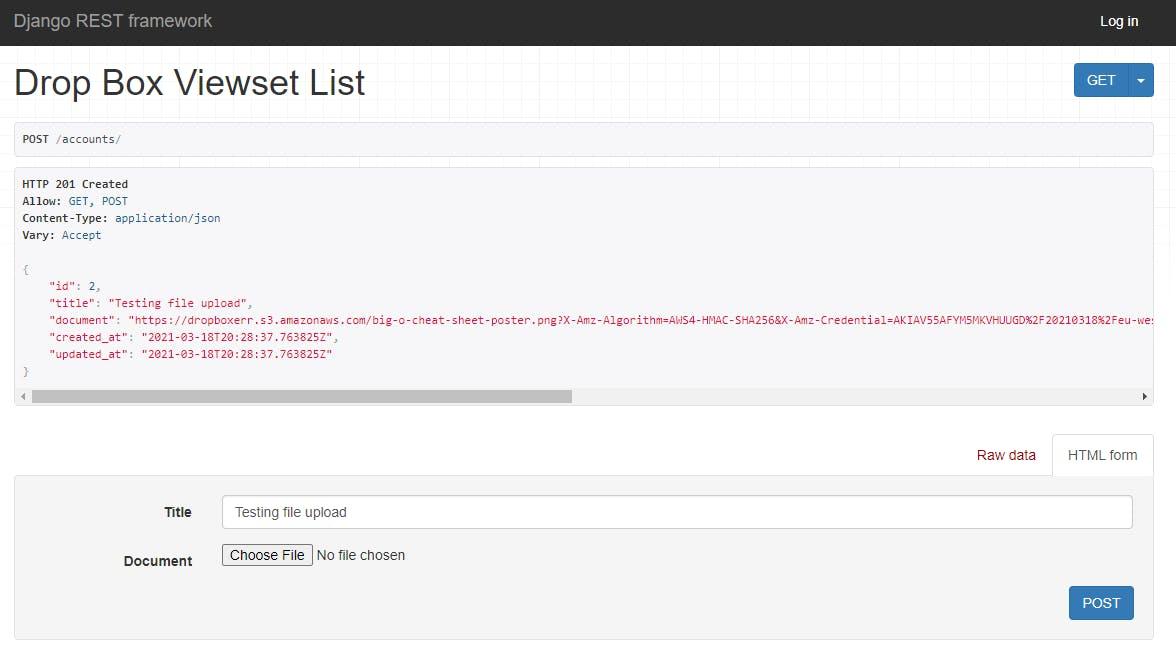The height and width of the screenshot is (645, 1176).
Task: Follow the GET link in the Allow header
Action: click(78, 200)
